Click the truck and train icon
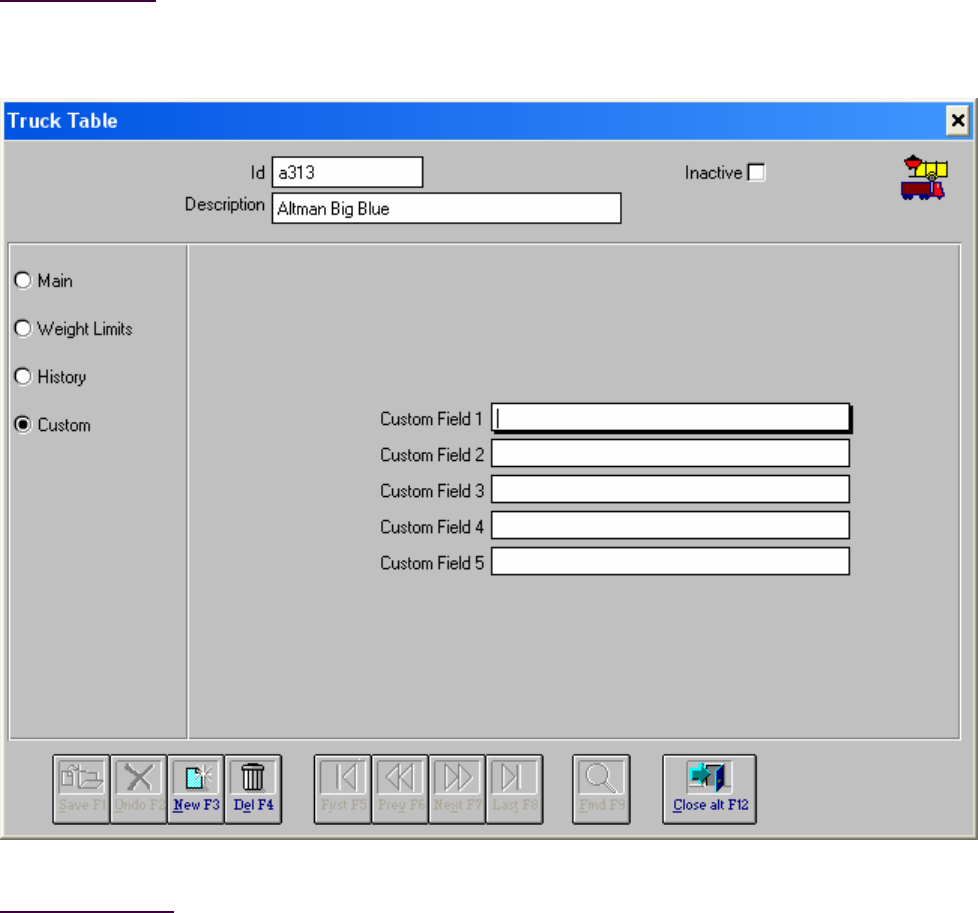This screenshot has height=913, width=978. [x=924, y=178]
